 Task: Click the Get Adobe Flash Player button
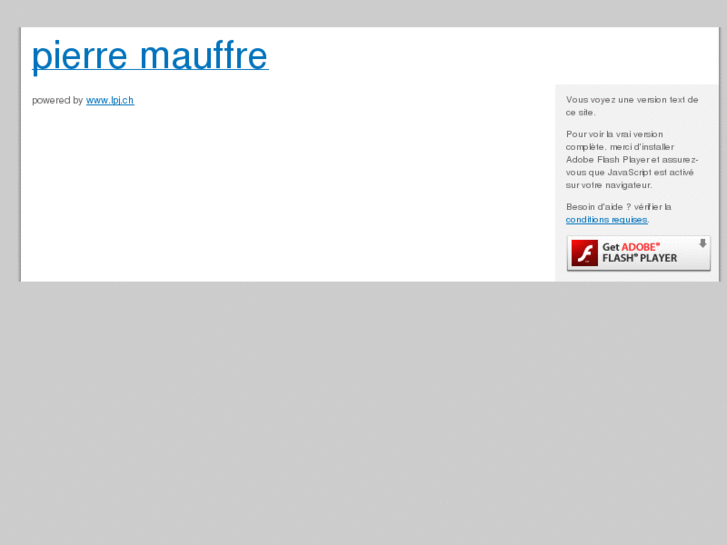pyautogui.click(x=638, y=253)
